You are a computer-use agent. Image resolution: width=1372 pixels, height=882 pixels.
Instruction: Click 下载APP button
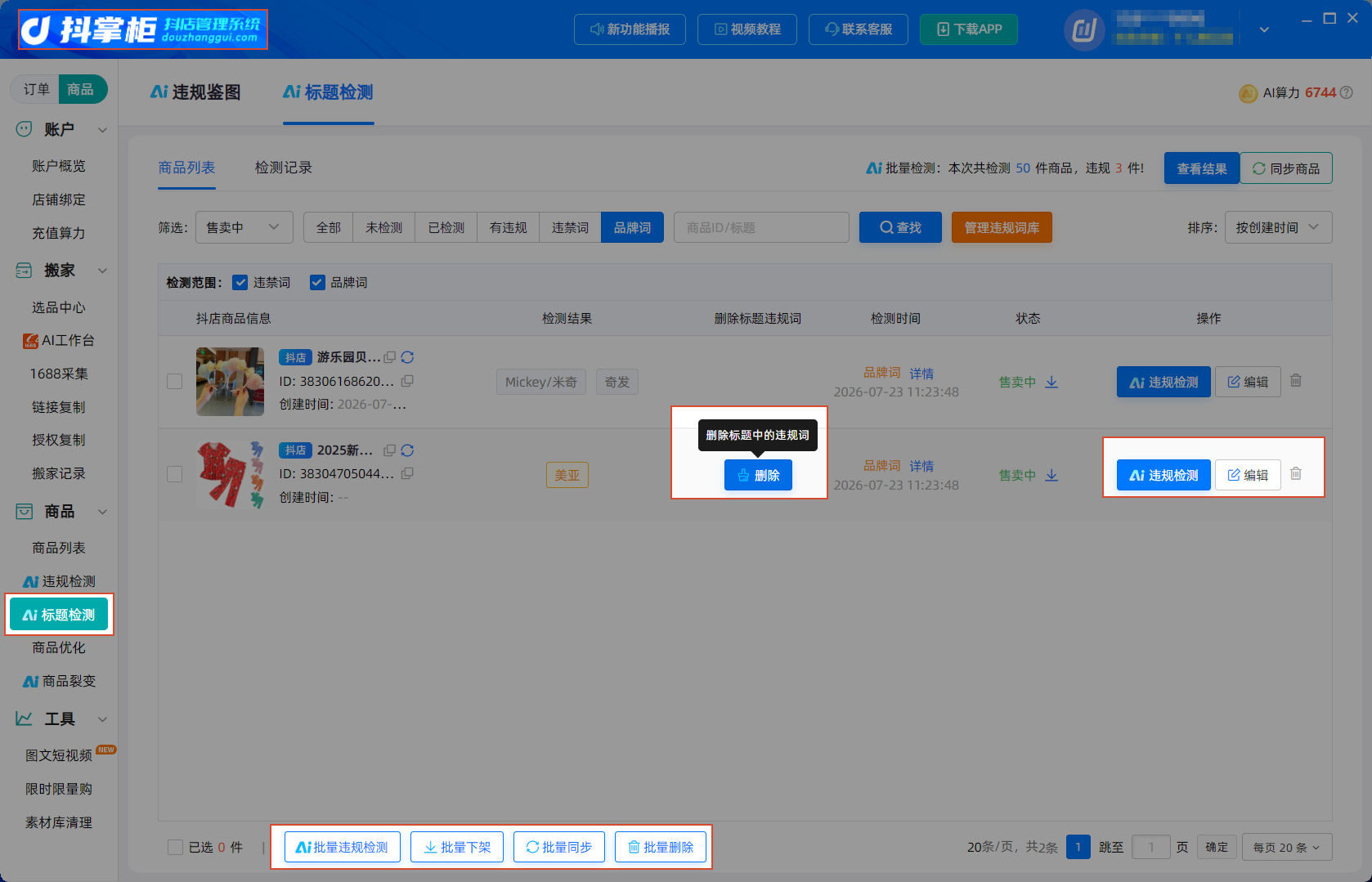pyautogui.click(x=969, y=29)
